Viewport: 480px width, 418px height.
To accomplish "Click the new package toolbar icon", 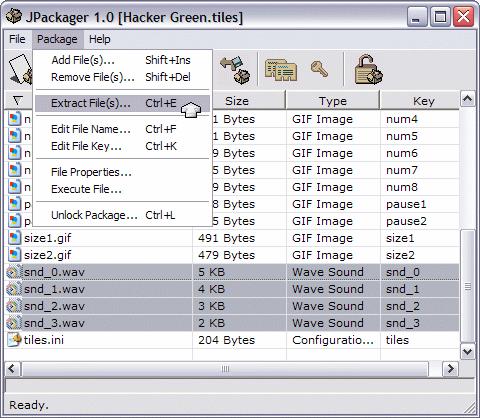I will 21,69.
